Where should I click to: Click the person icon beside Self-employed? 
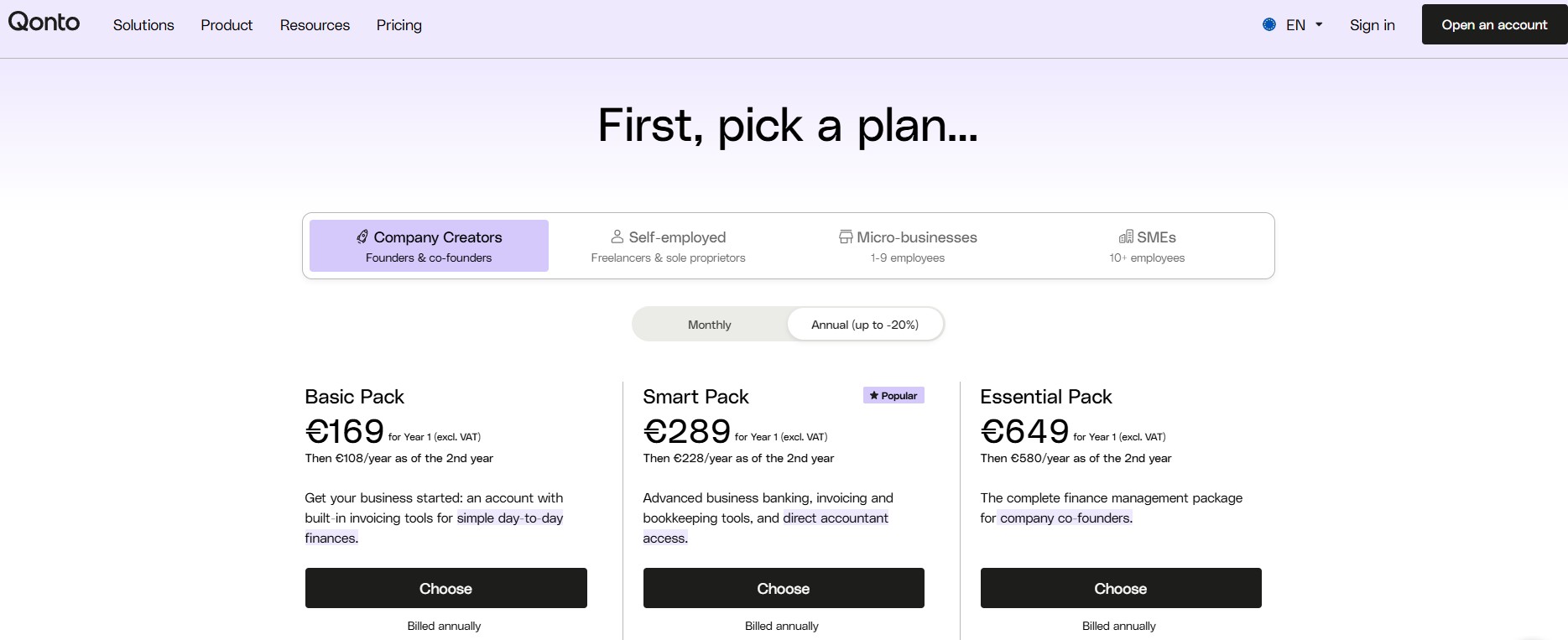617,237
